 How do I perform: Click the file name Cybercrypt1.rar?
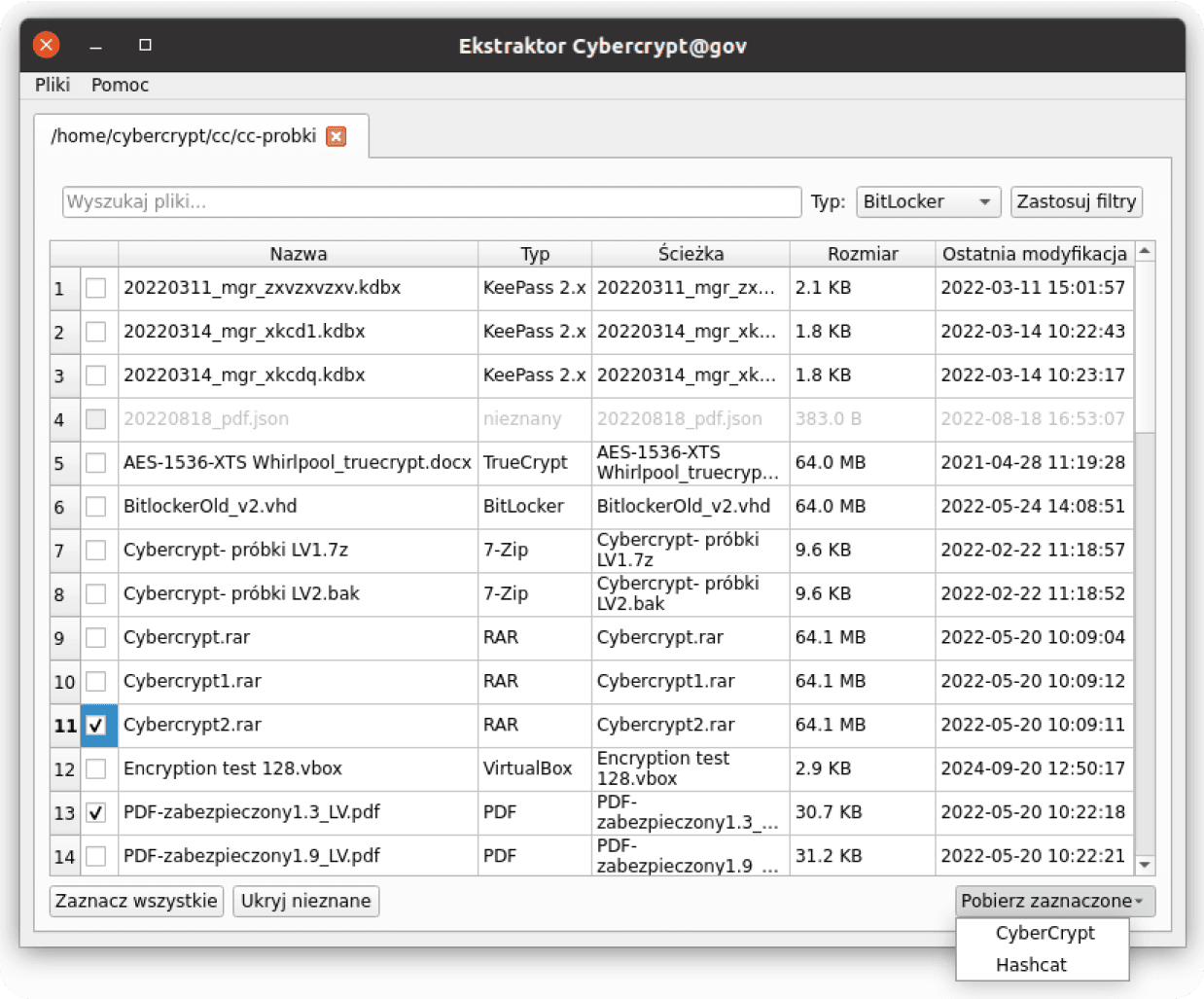[193, 682]
